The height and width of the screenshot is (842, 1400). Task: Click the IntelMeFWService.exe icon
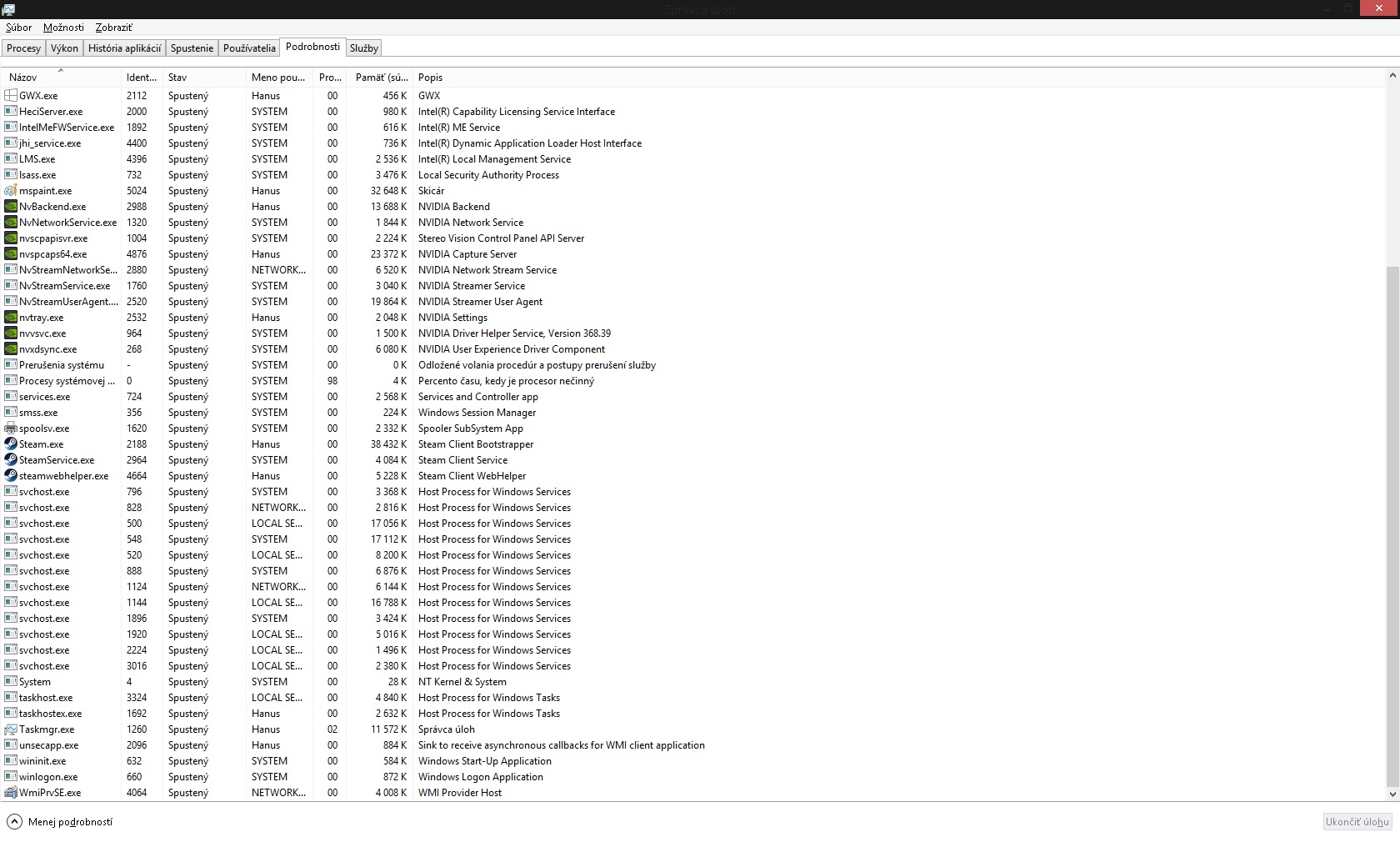pos(11,128)
